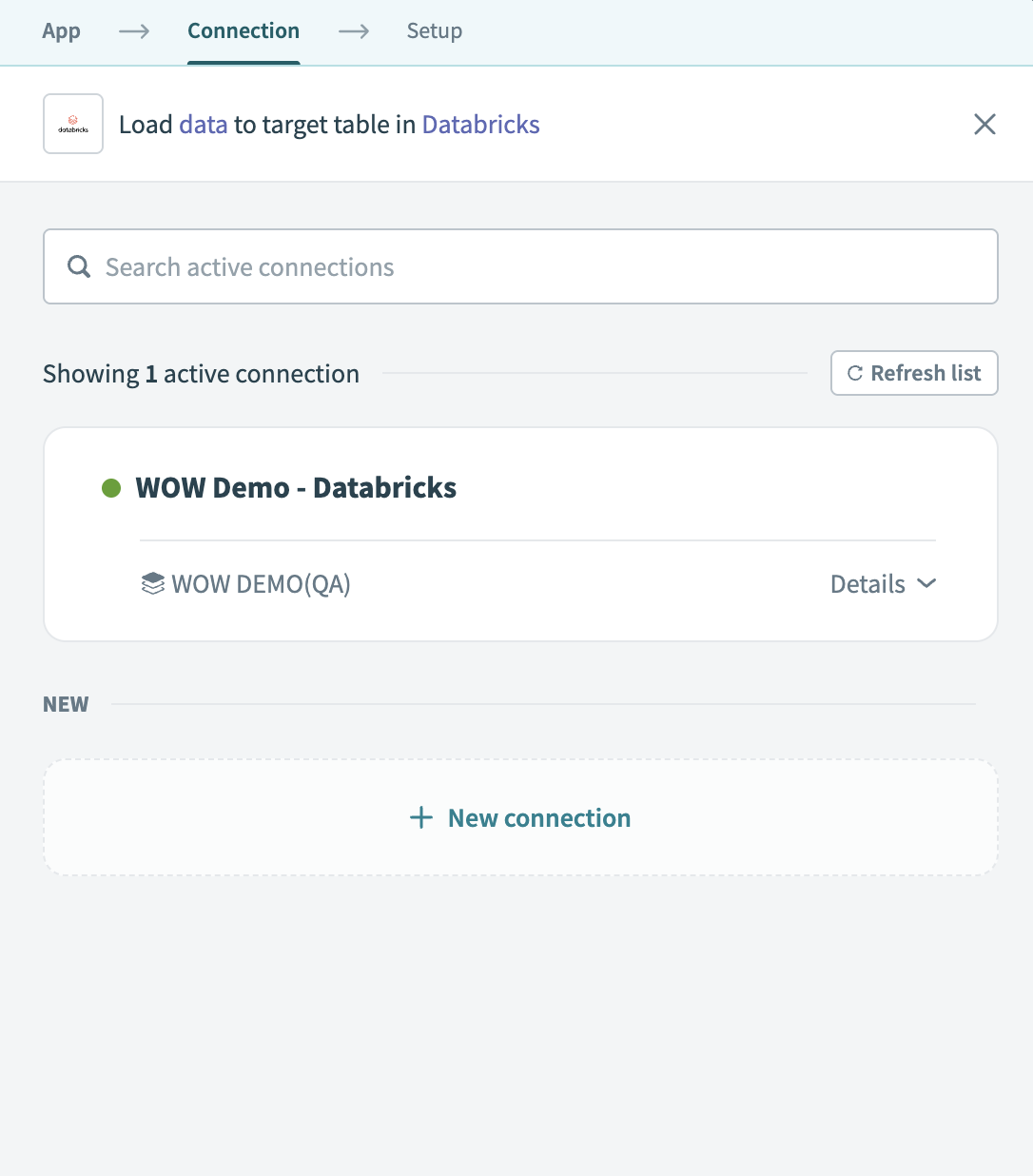Expand Details for WOW DEMO(QA)
The width and height of the screenshot is (1033, 1176).
coord(867,583)
